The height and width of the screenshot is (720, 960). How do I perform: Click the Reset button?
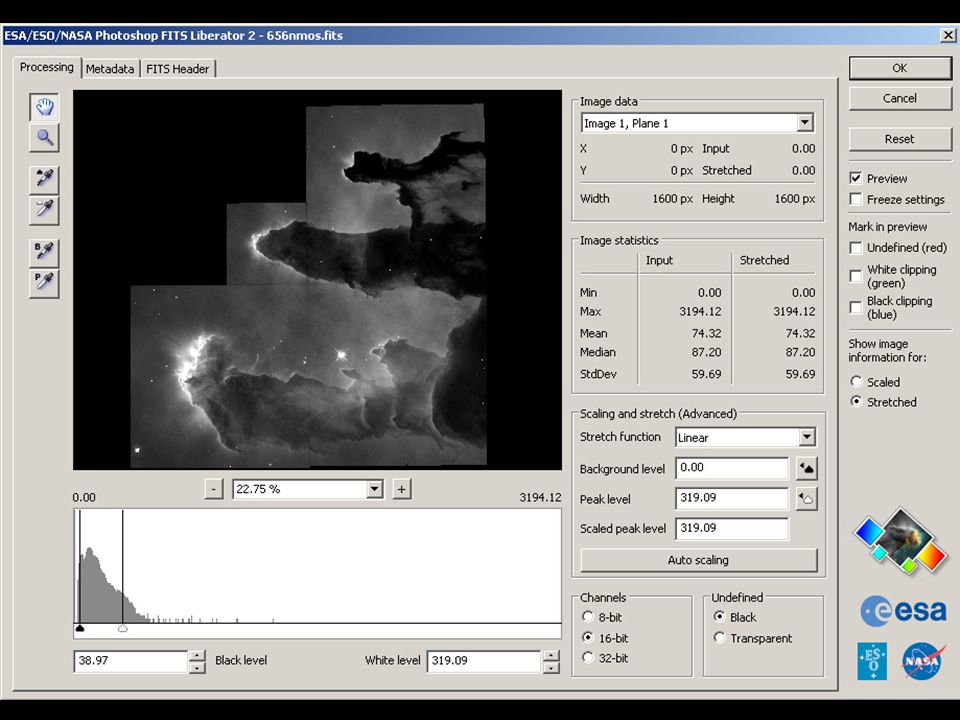tap(899, 139)
